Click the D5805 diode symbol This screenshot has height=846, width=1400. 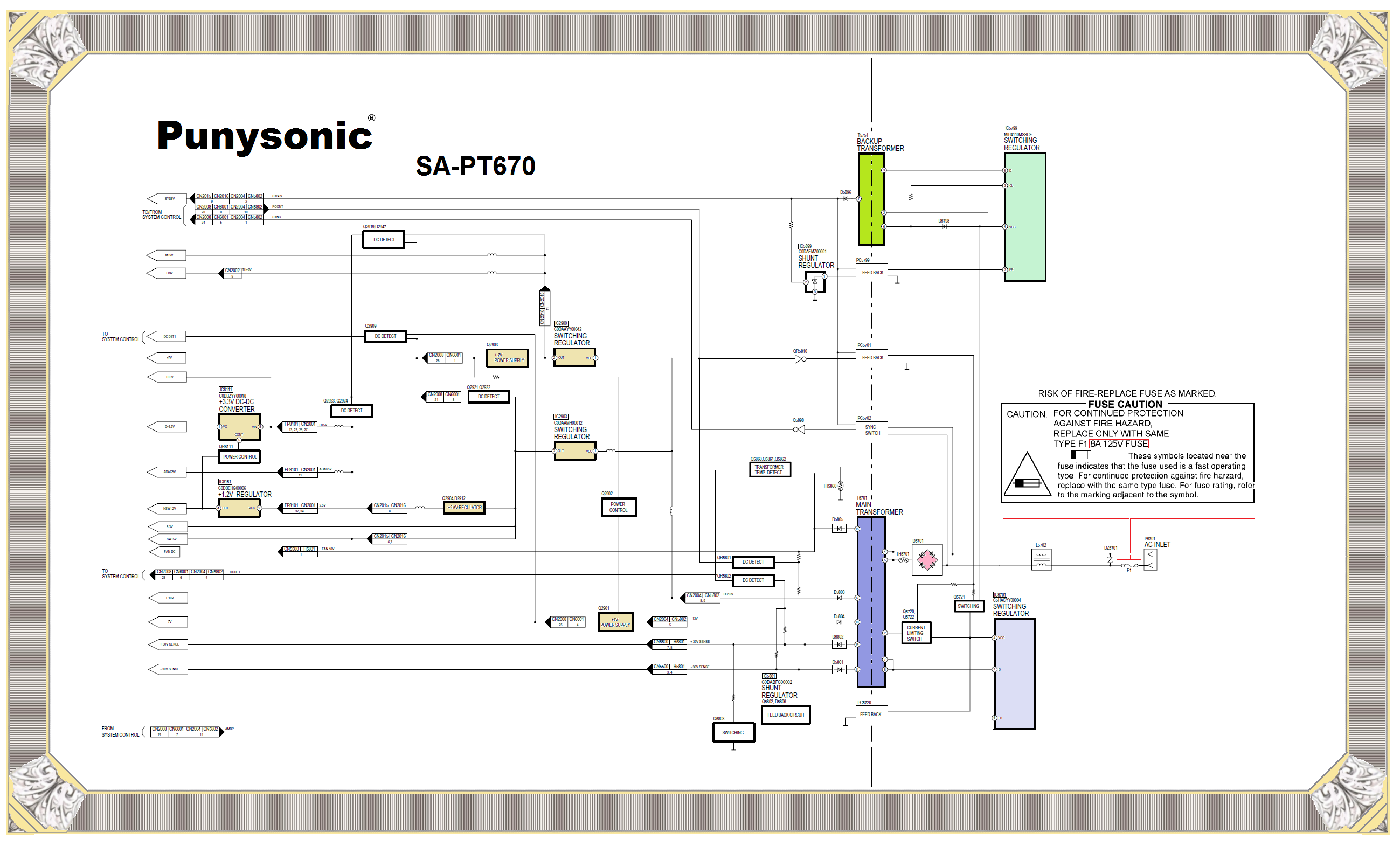point(838,529)
